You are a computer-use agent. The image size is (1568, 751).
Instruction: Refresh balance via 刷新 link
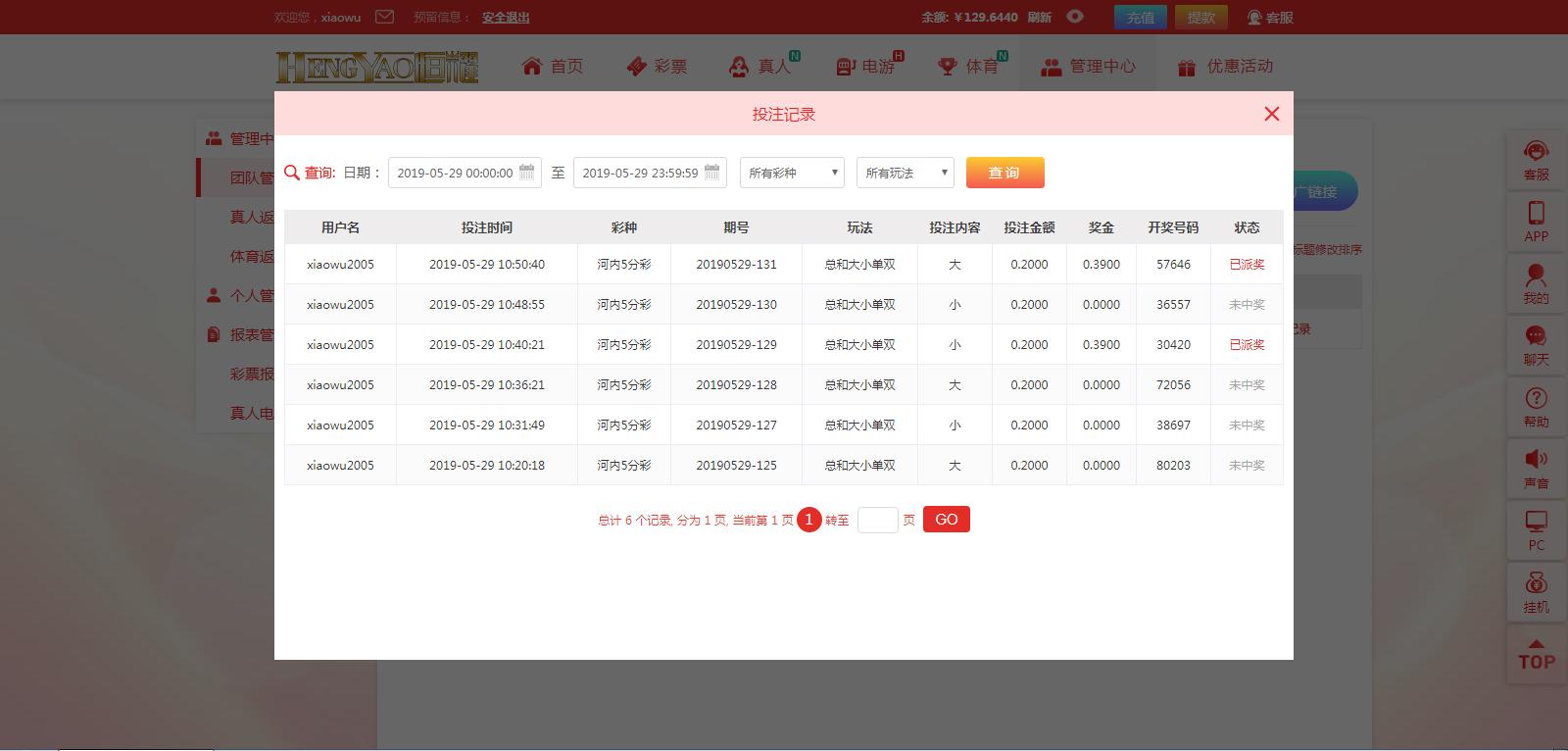click(1039, 17)
